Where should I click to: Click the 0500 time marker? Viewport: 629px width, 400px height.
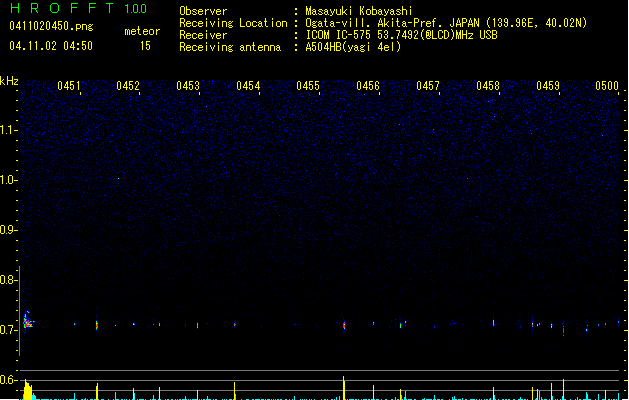pos(607,86)
